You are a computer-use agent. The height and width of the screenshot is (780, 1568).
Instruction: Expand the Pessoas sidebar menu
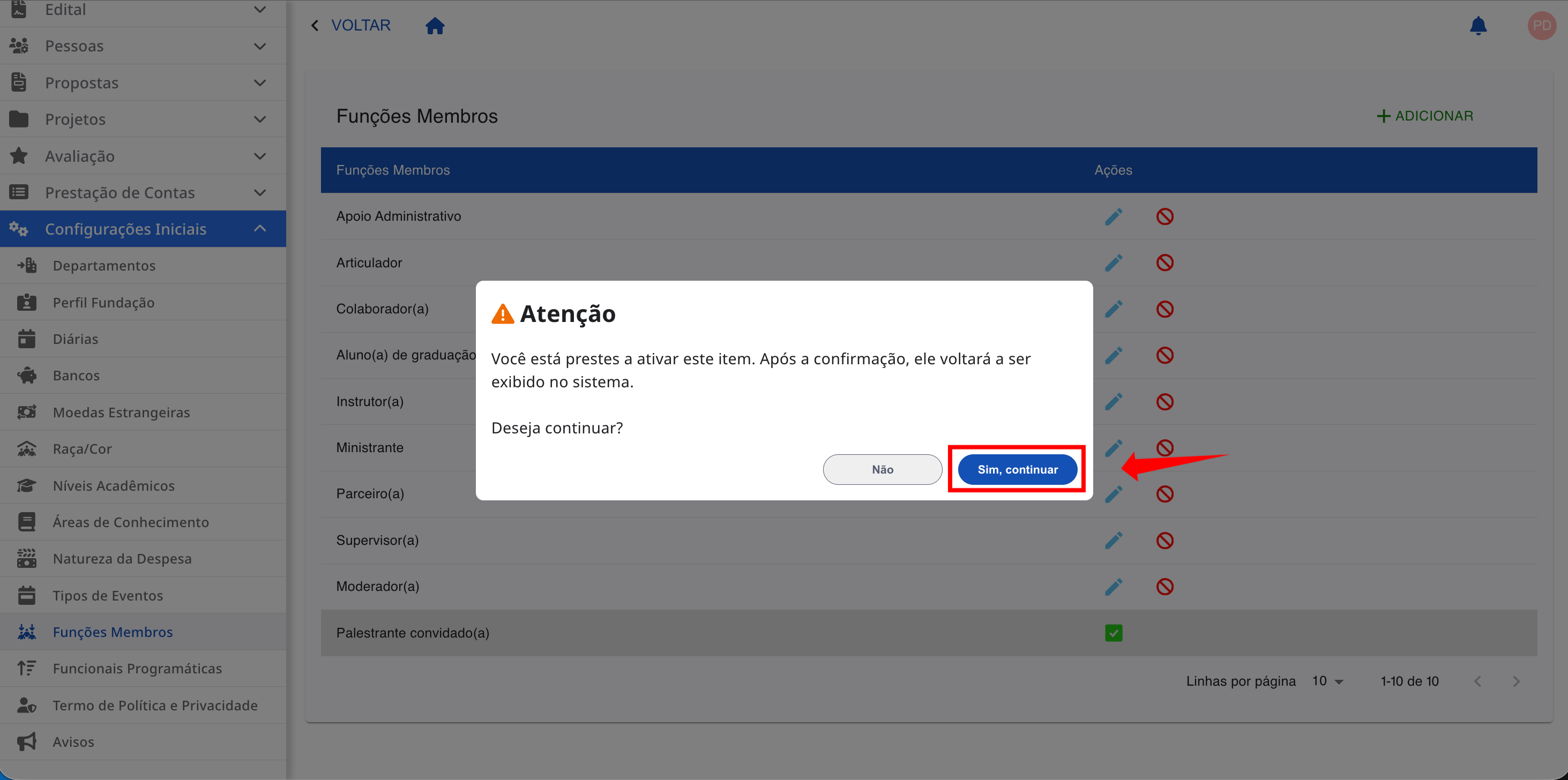click(143, 46)
